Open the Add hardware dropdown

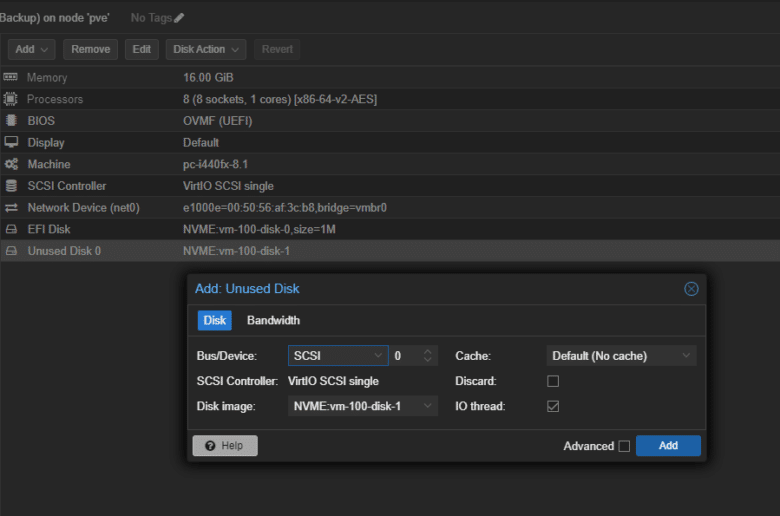click(31, 49)
